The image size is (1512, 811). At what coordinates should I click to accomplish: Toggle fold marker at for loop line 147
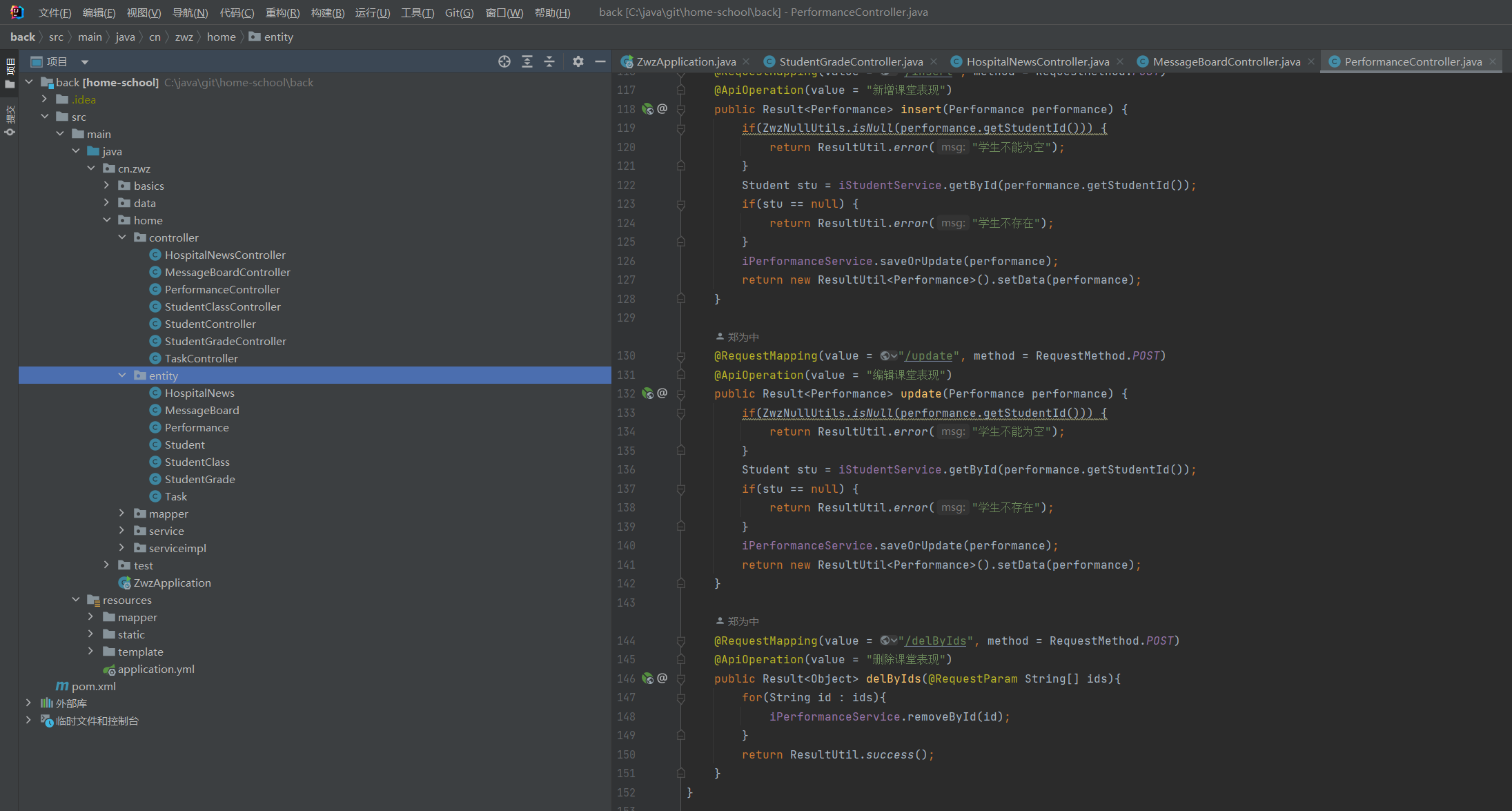pos(681,698)
